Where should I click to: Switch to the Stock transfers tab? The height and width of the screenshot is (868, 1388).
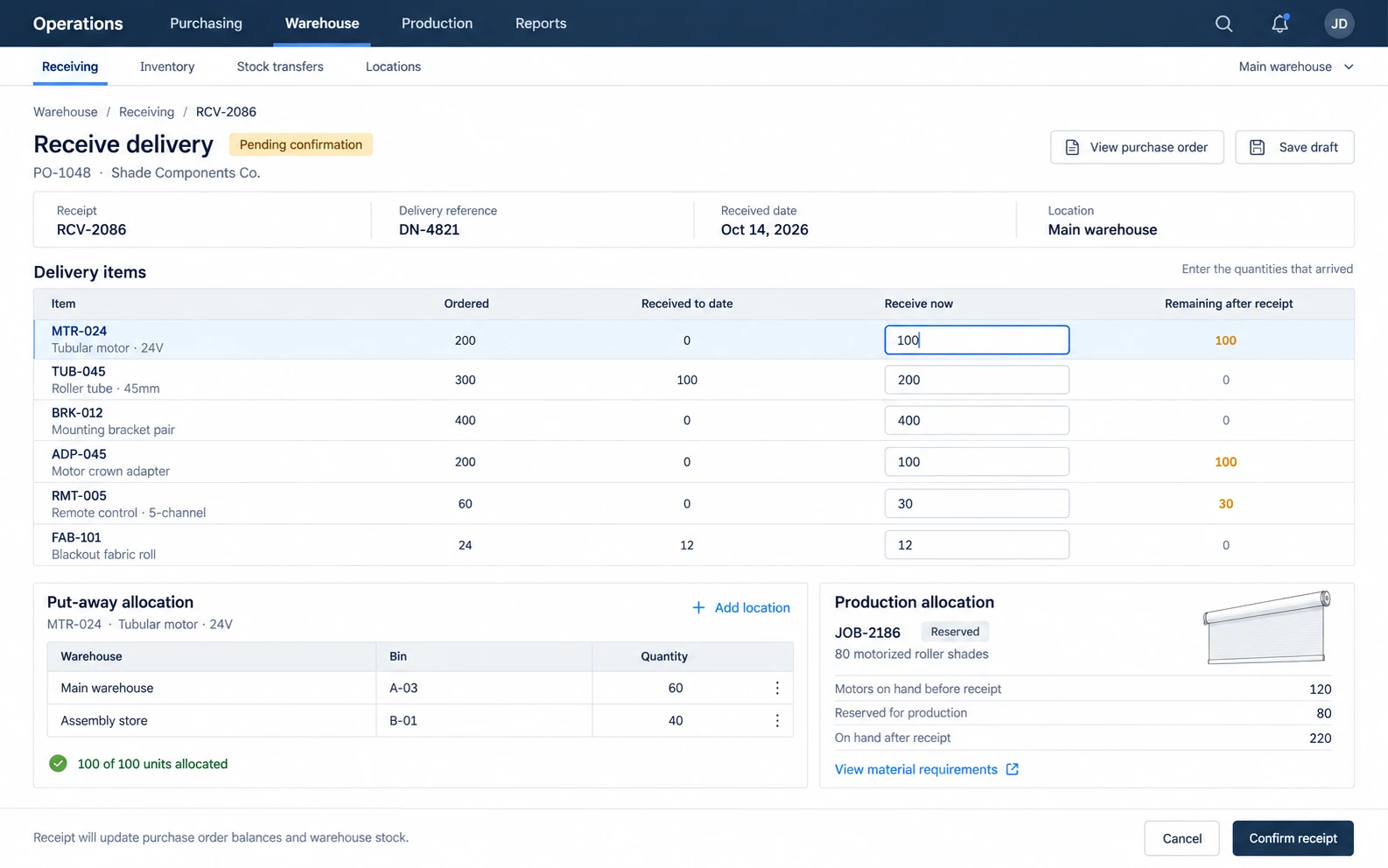point(280,66)
